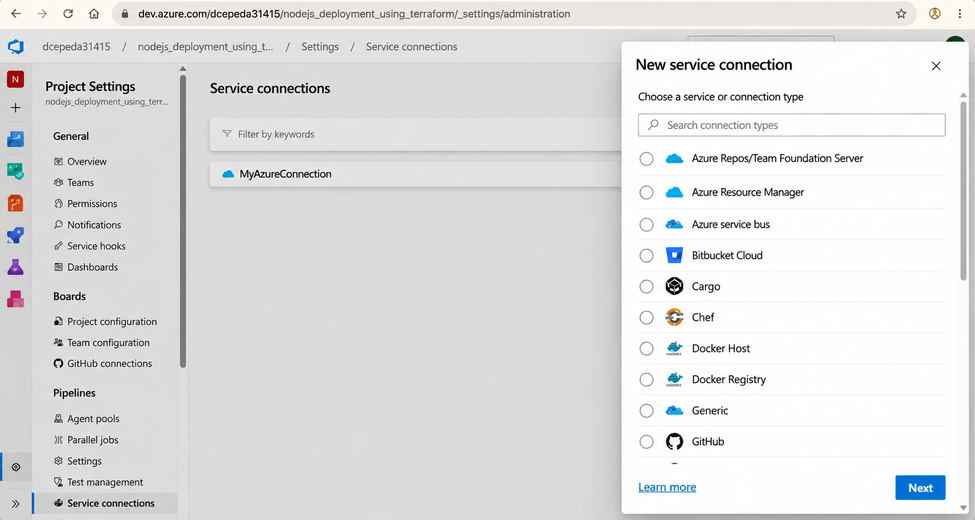Click the Cargo box icon
Screen dimensions: 975x520
point(674,286)
